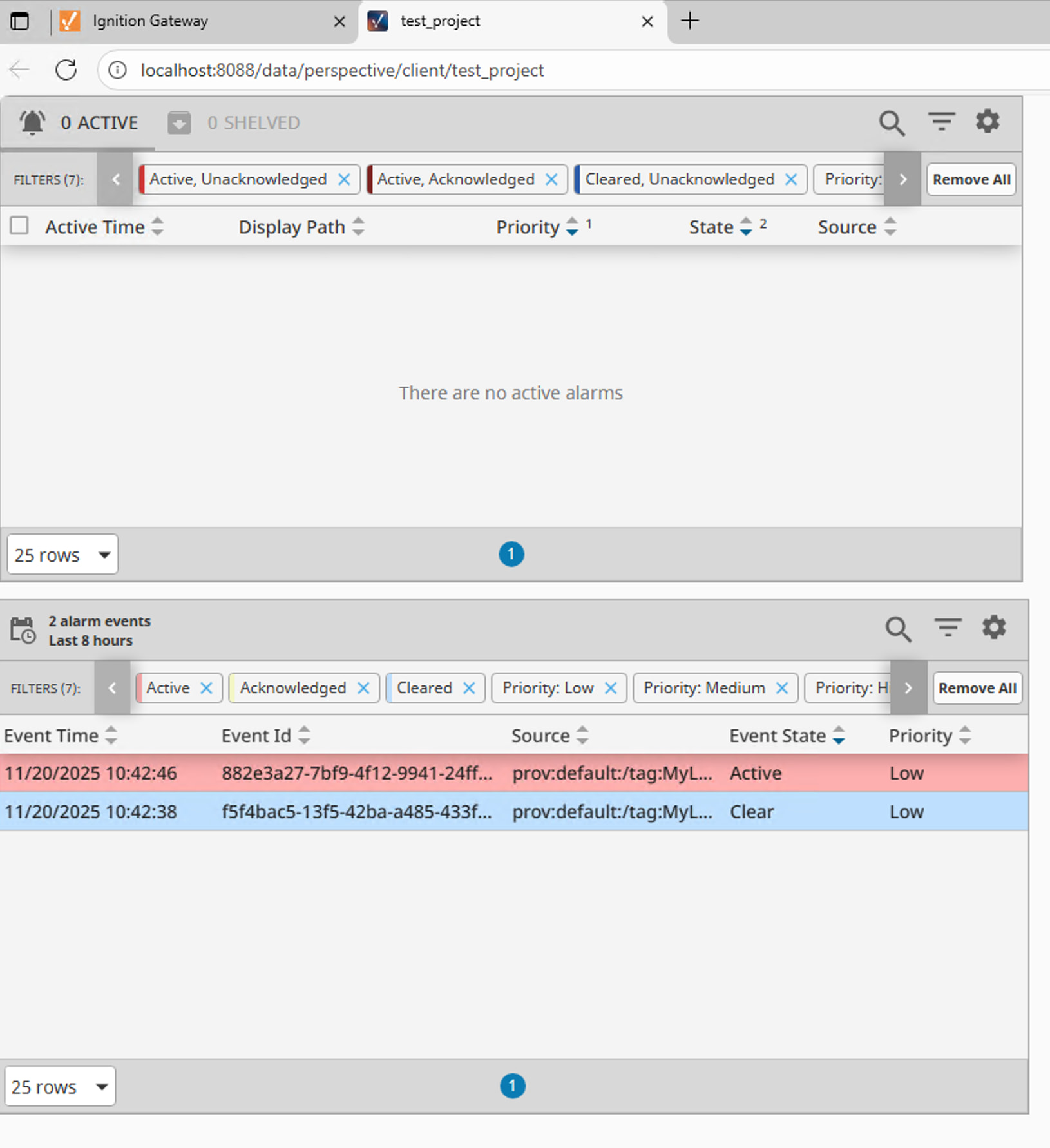Click the 2 alarm events Last 8 hours label
The image size is (1050, 1148).
pos(99,631)
